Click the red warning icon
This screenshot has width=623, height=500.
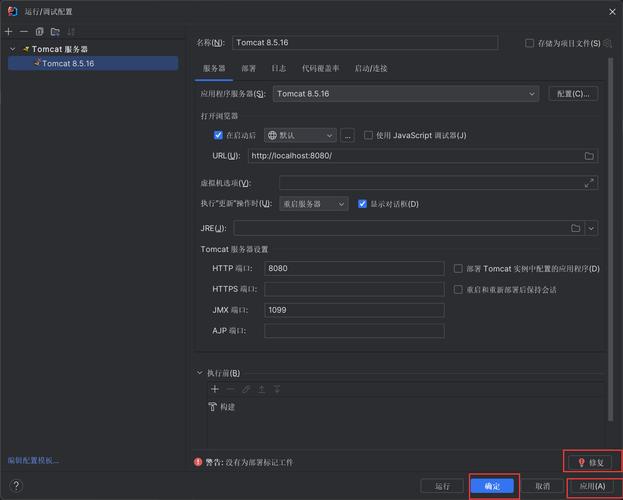point(198,462)
